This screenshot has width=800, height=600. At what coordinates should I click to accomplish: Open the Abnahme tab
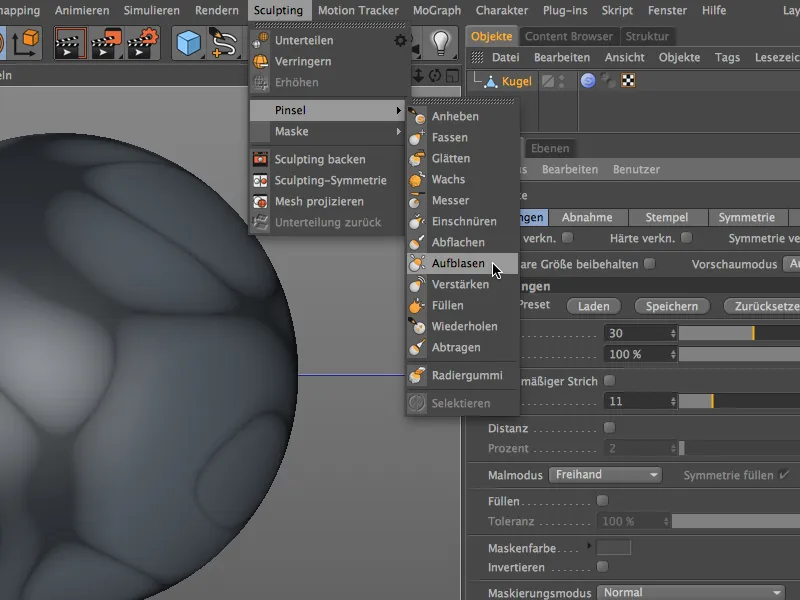point(587,217)
